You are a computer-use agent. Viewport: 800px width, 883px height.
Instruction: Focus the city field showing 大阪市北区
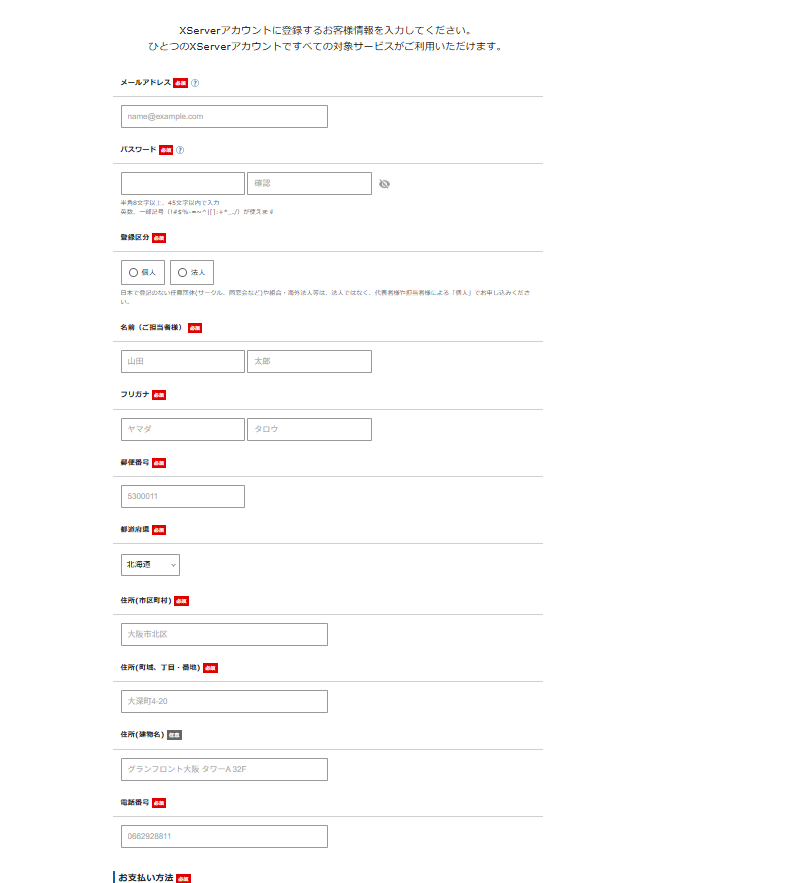pyautogui.click(x=224, y=635)
